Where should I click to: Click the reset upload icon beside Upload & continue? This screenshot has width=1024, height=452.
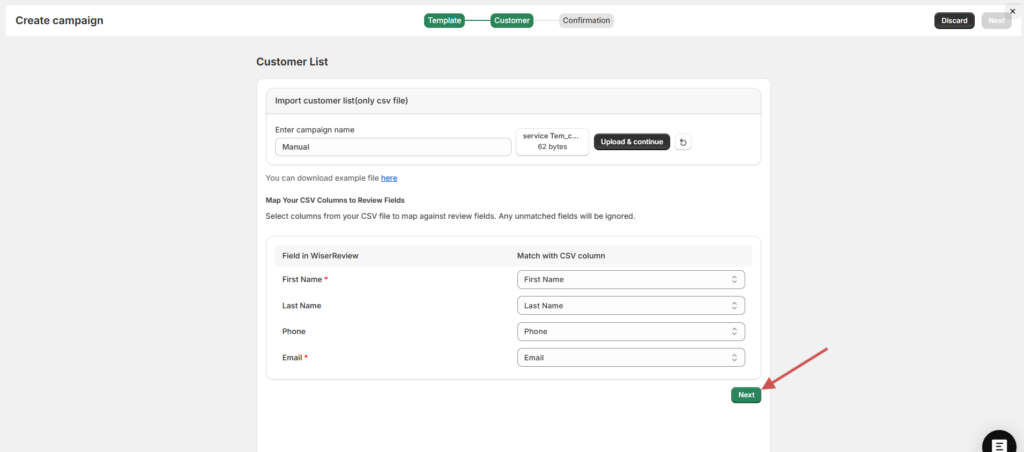[683, 142]
